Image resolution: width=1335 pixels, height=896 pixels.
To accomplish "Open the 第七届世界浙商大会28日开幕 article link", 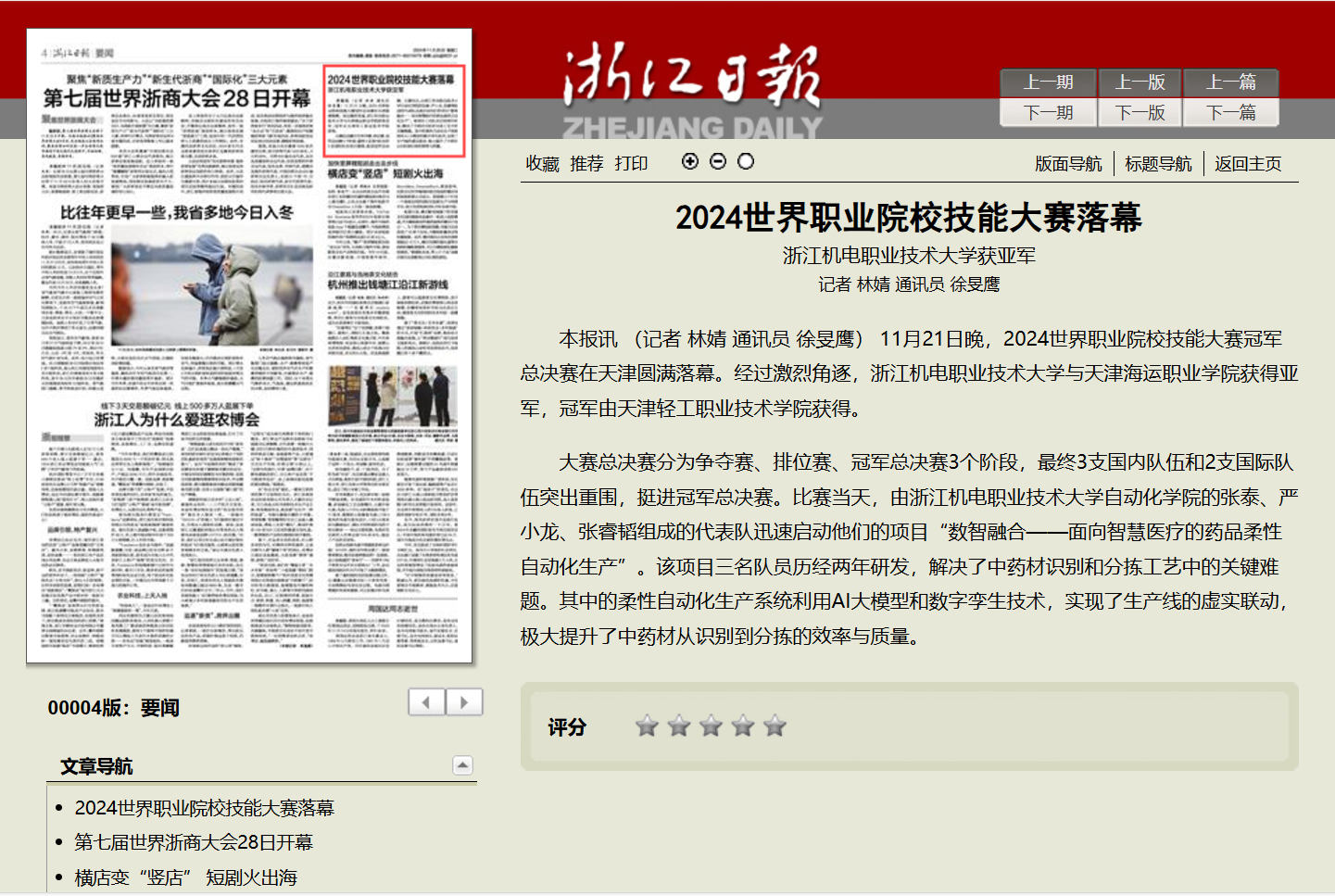I will coord(194,842).
